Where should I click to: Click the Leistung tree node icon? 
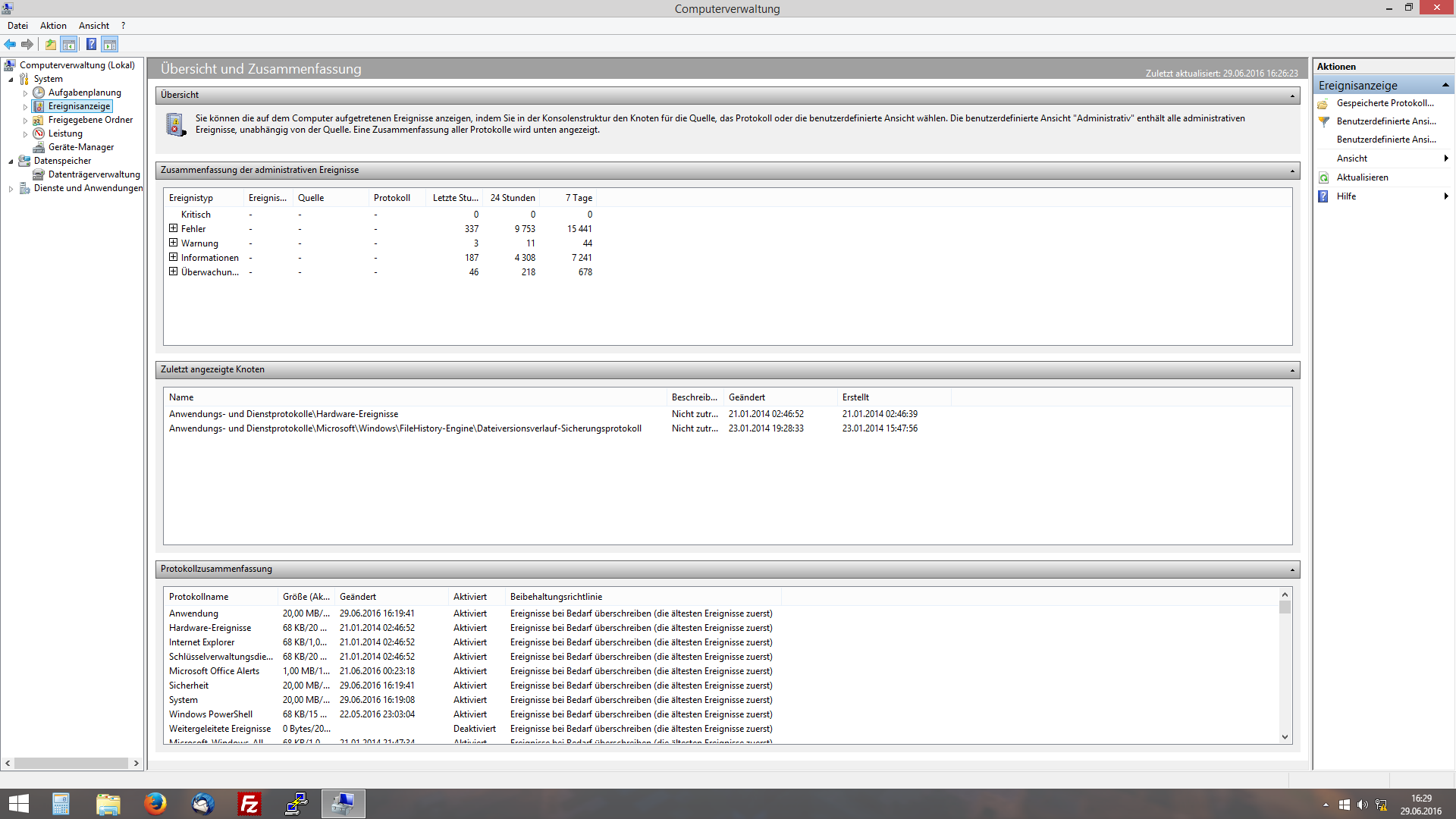(39, 133)
